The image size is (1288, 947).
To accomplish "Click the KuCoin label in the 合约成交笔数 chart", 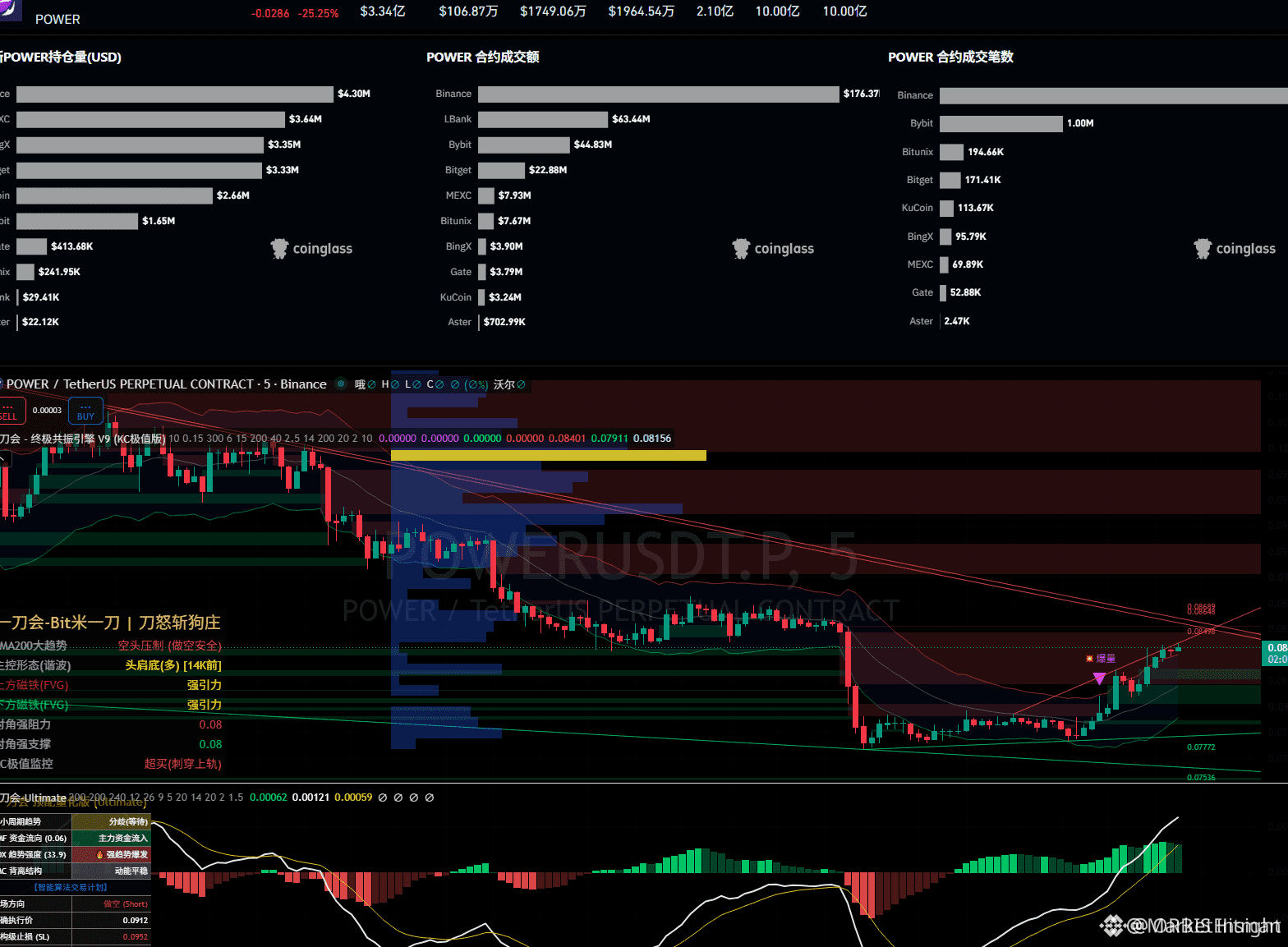I will [x=918, y=208].
